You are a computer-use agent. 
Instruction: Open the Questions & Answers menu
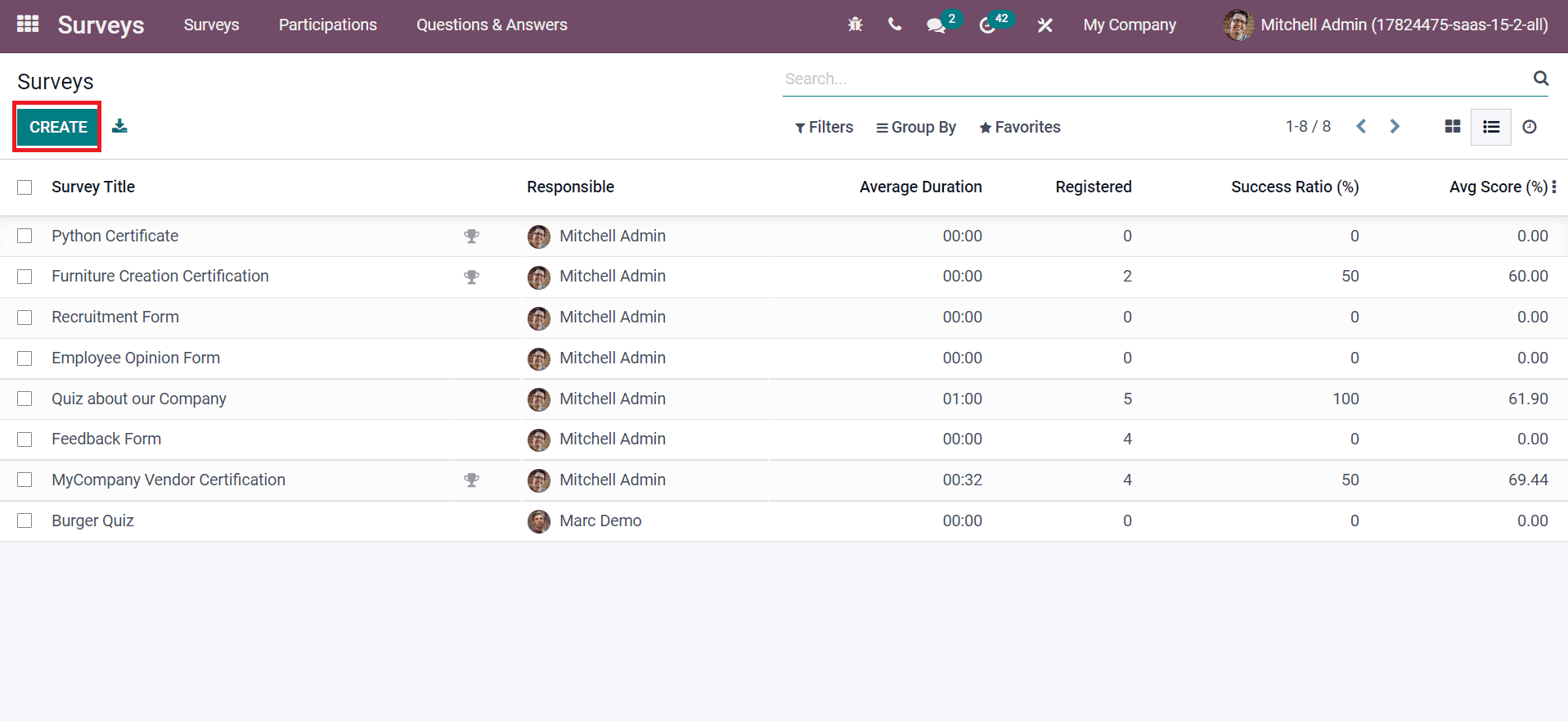click(492, 25)
